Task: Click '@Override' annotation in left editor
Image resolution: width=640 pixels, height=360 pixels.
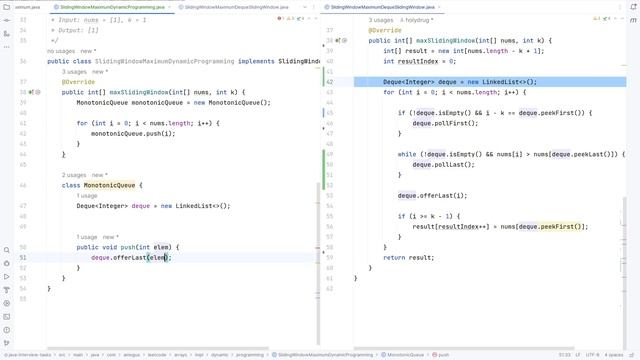Action: click(x=78, y=82)
